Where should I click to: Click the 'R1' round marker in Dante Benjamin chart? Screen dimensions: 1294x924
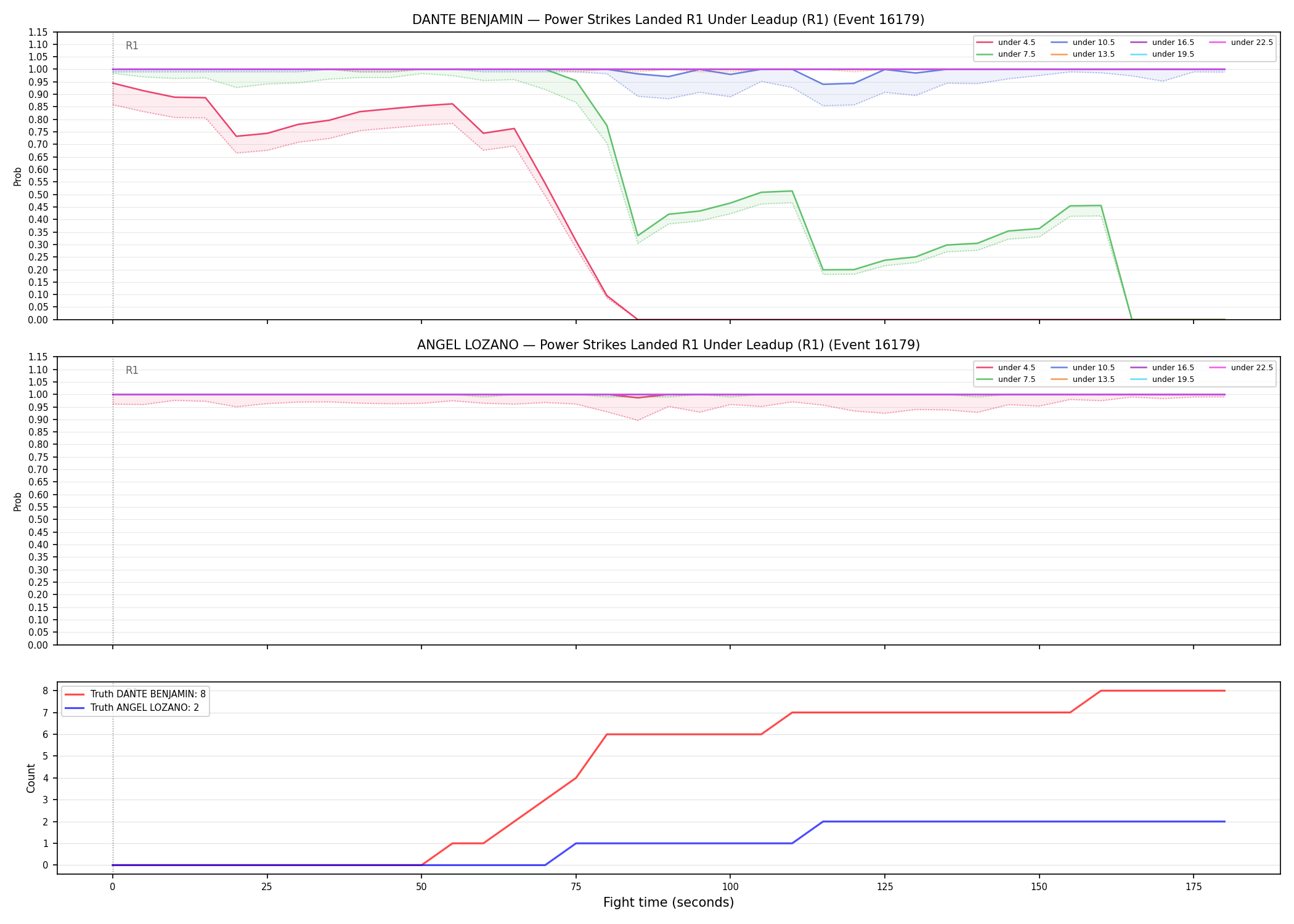point(132,46)
